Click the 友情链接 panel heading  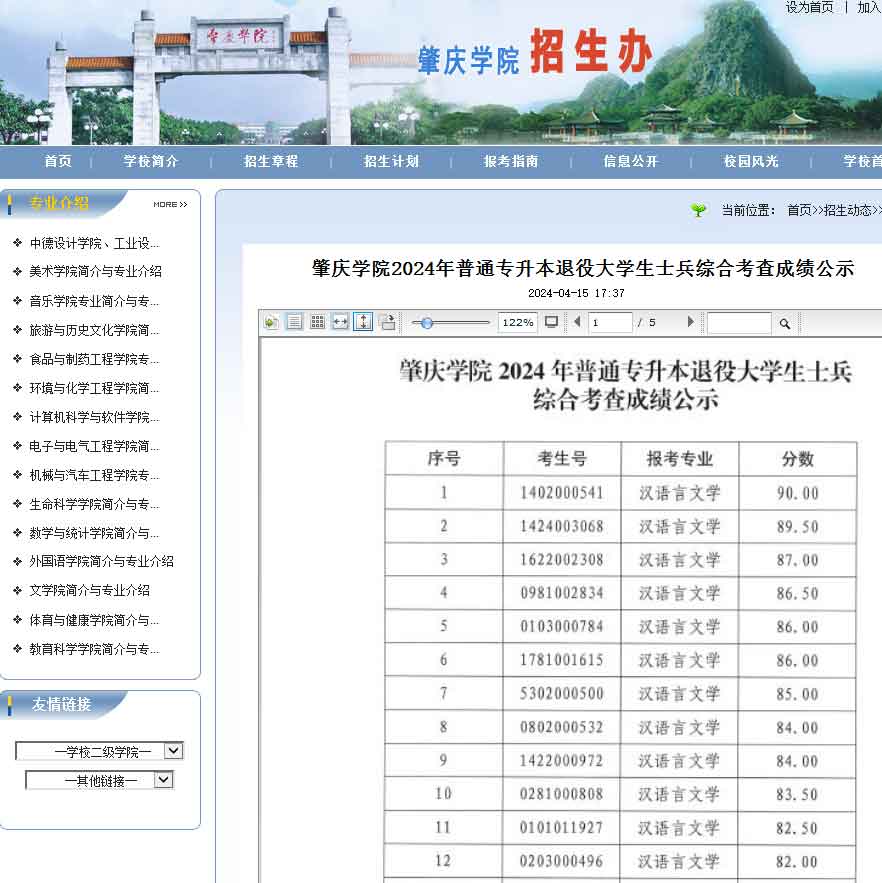61,704
